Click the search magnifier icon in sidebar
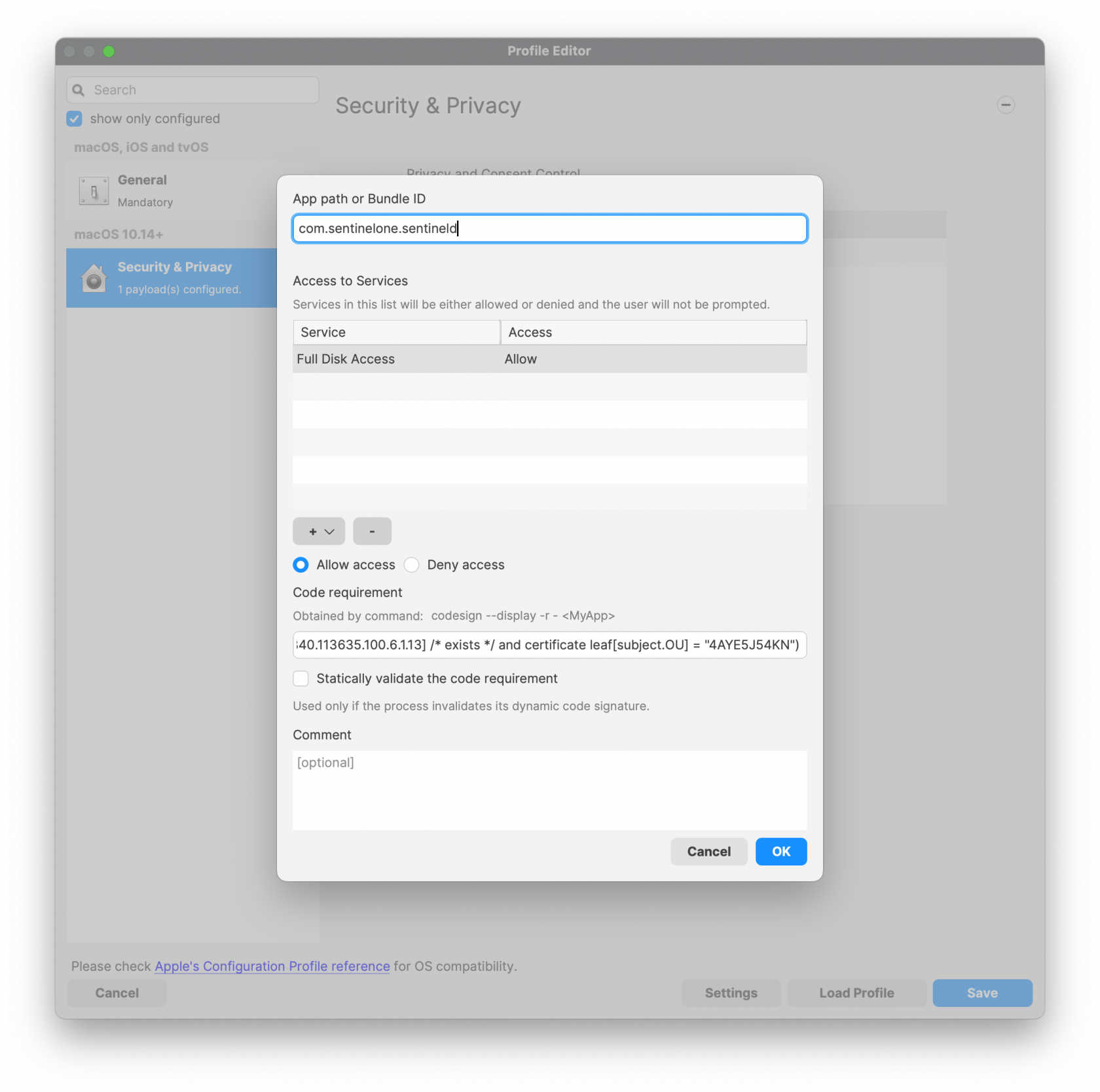The image size is (1100, 1092). pyautogui.click(x=79, y=90)
